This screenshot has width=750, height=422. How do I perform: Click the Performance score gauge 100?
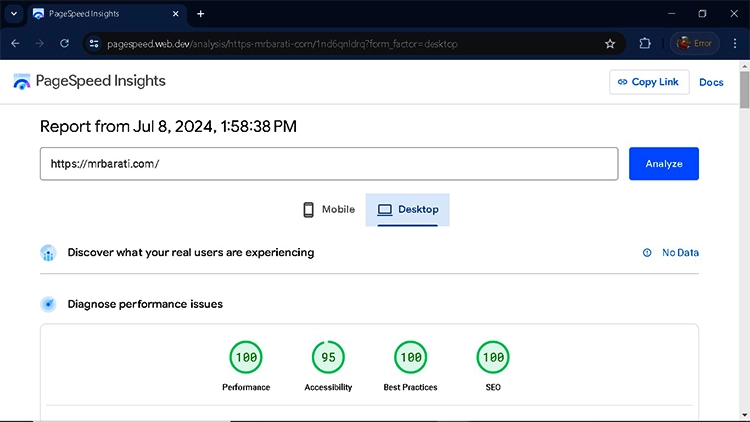pyautogui.click(x=246, y=356)
